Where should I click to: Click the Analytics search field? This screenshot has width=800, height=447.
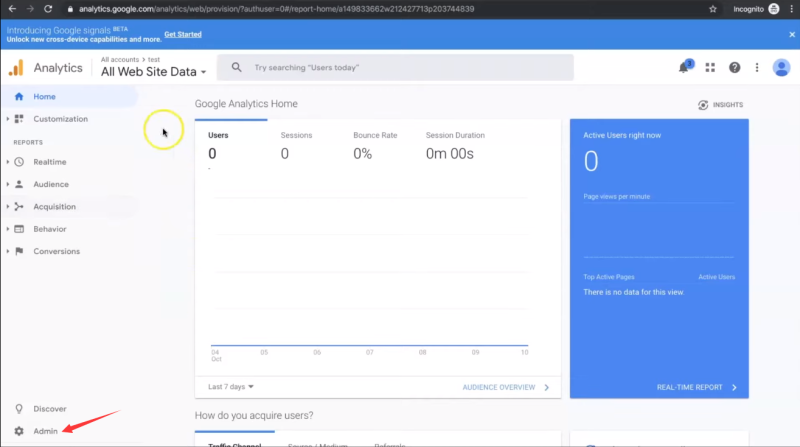(x=400, y=68)
